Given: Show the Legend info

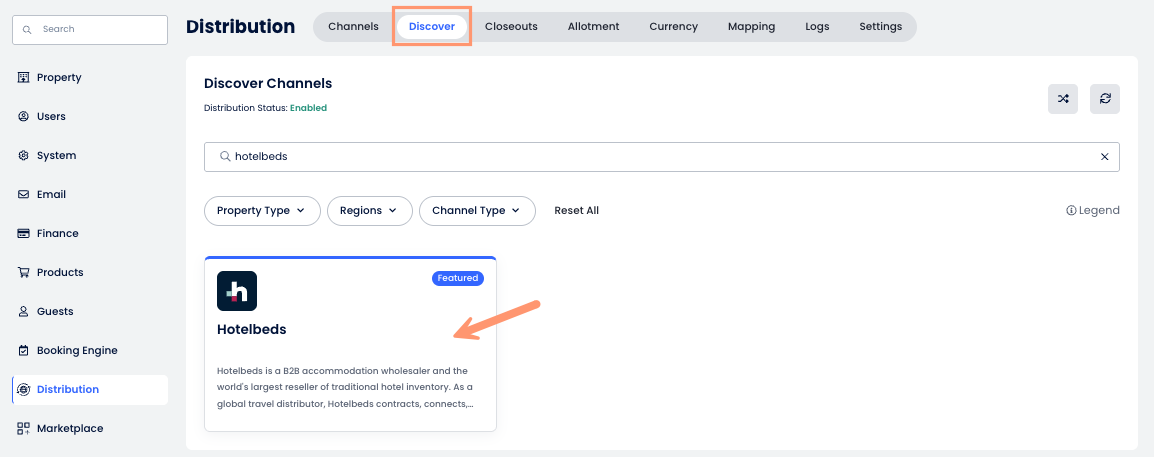Looking at the screenshot, I should tap(1093, 211).
